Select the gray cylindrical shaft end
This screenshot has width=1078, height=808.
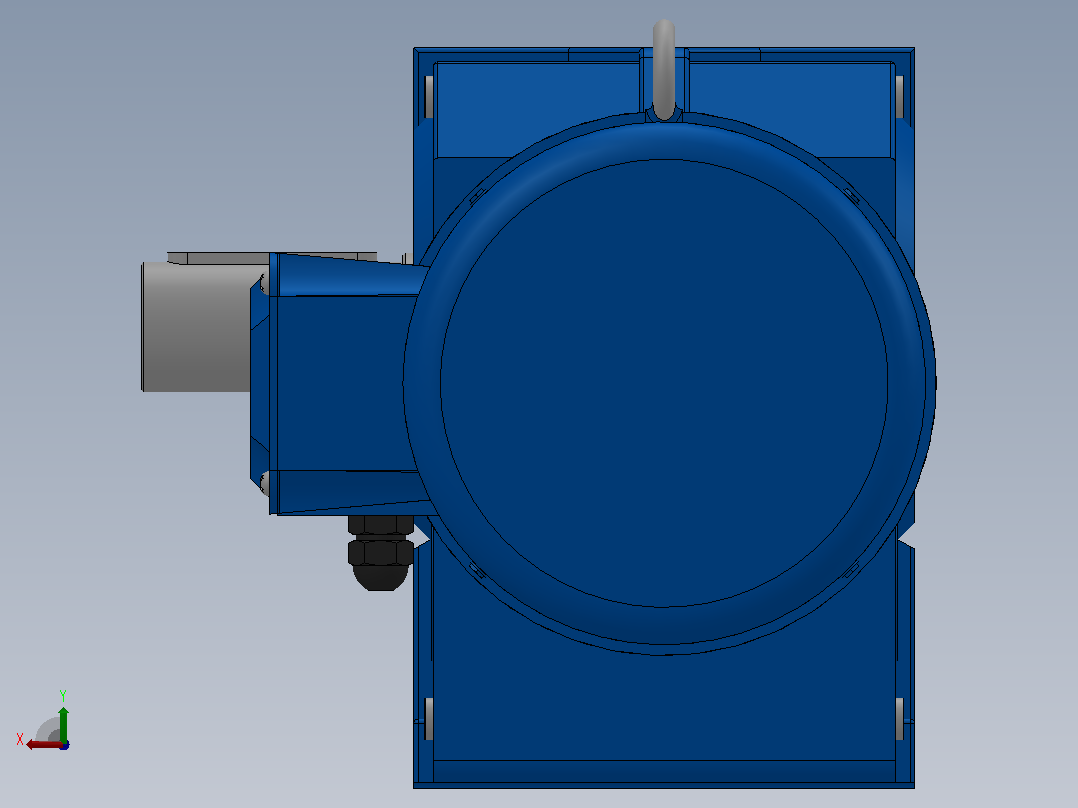point(196,327)
